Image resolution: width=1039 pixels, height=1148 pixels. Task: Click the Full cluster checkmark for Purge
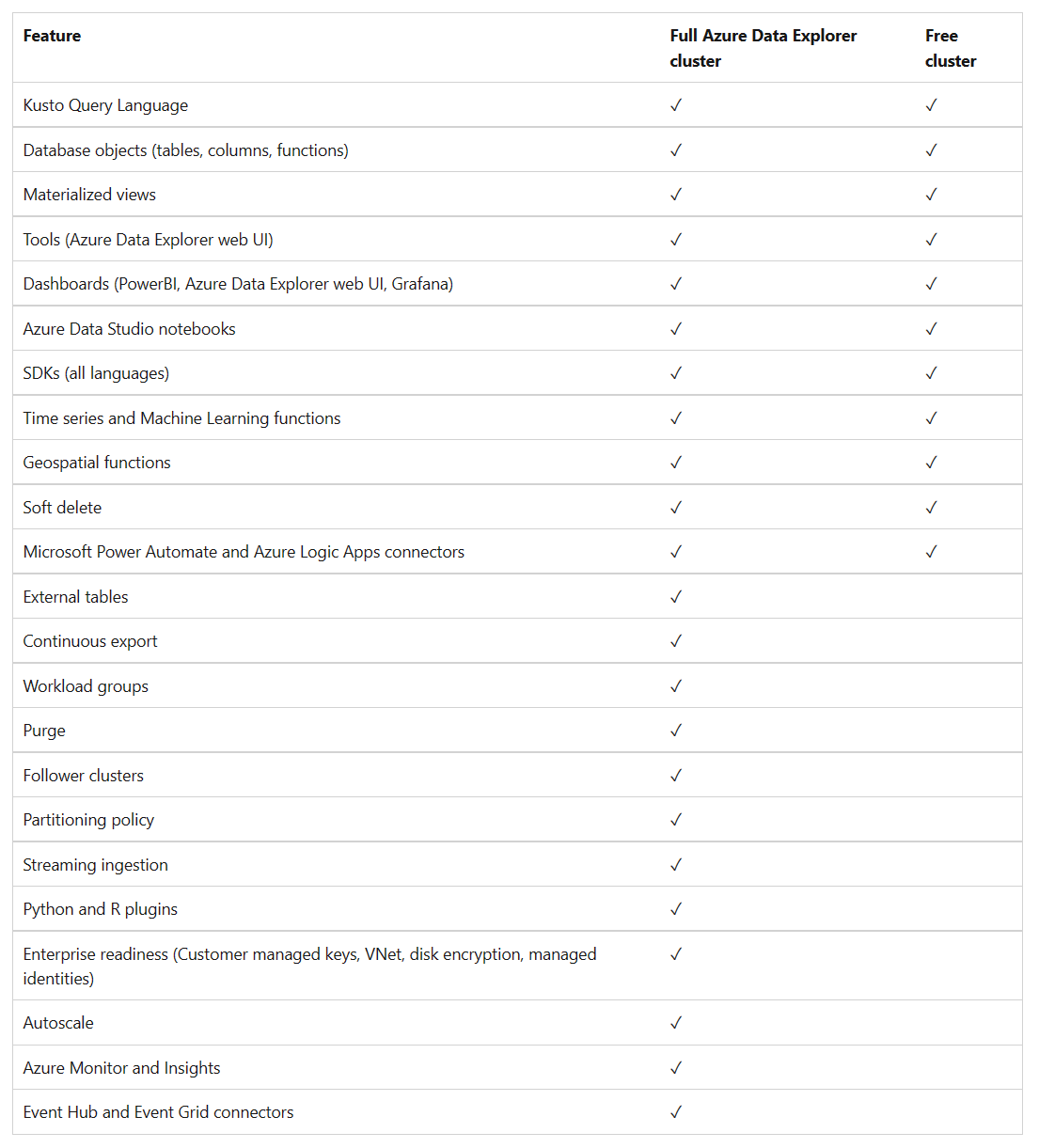click(x=676, y=731)
